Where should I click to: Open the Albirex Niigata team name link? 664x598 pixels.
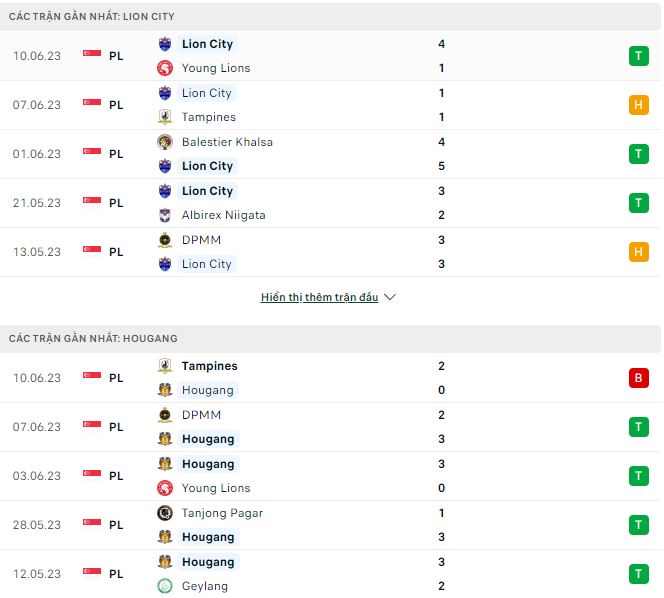[x=223, y=215]
